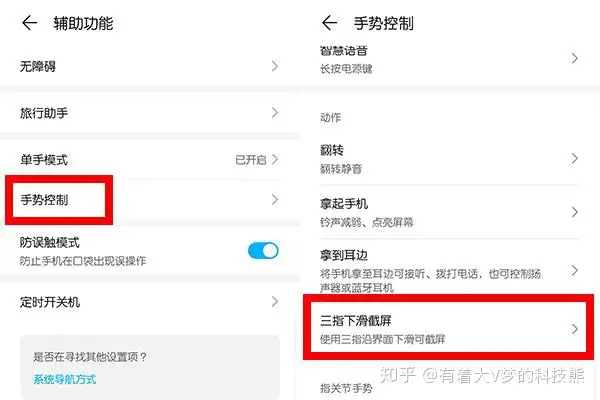Tap the chevron on the 翻转 row
Screen dimensions: 600x400
click(575, 158)
